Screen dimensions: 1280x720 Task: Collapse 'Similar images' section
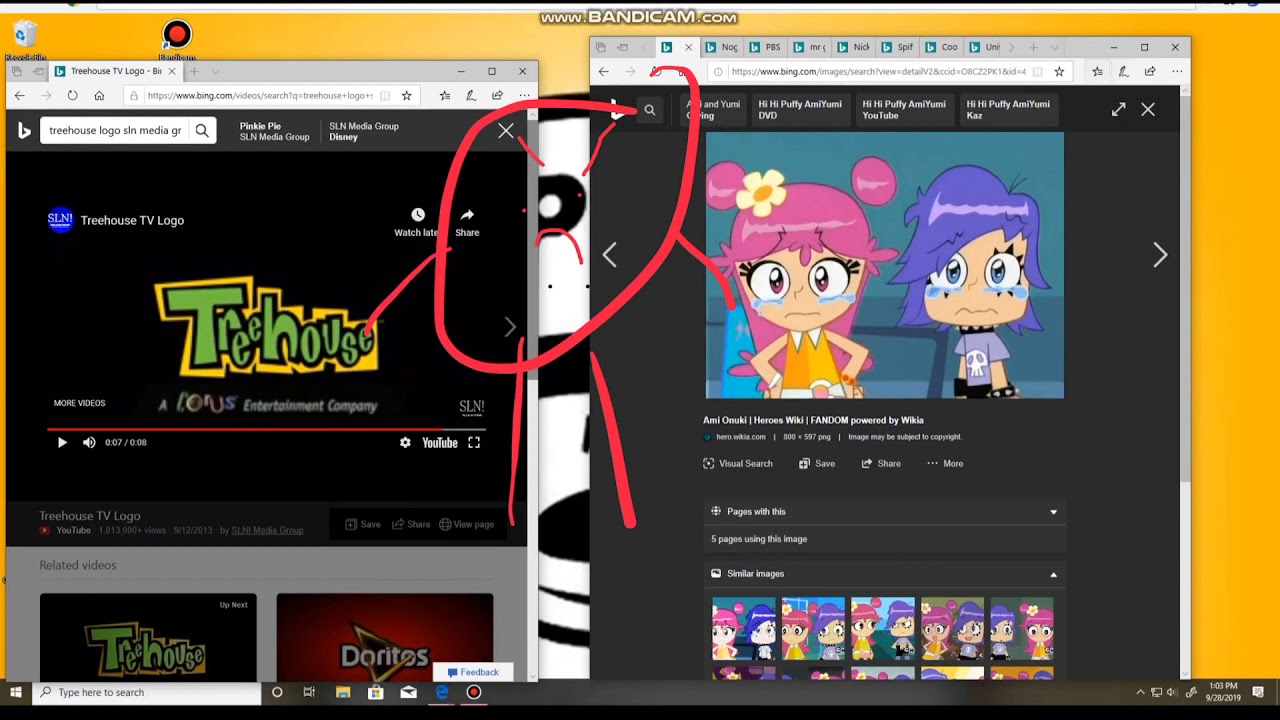click(884, 573)
